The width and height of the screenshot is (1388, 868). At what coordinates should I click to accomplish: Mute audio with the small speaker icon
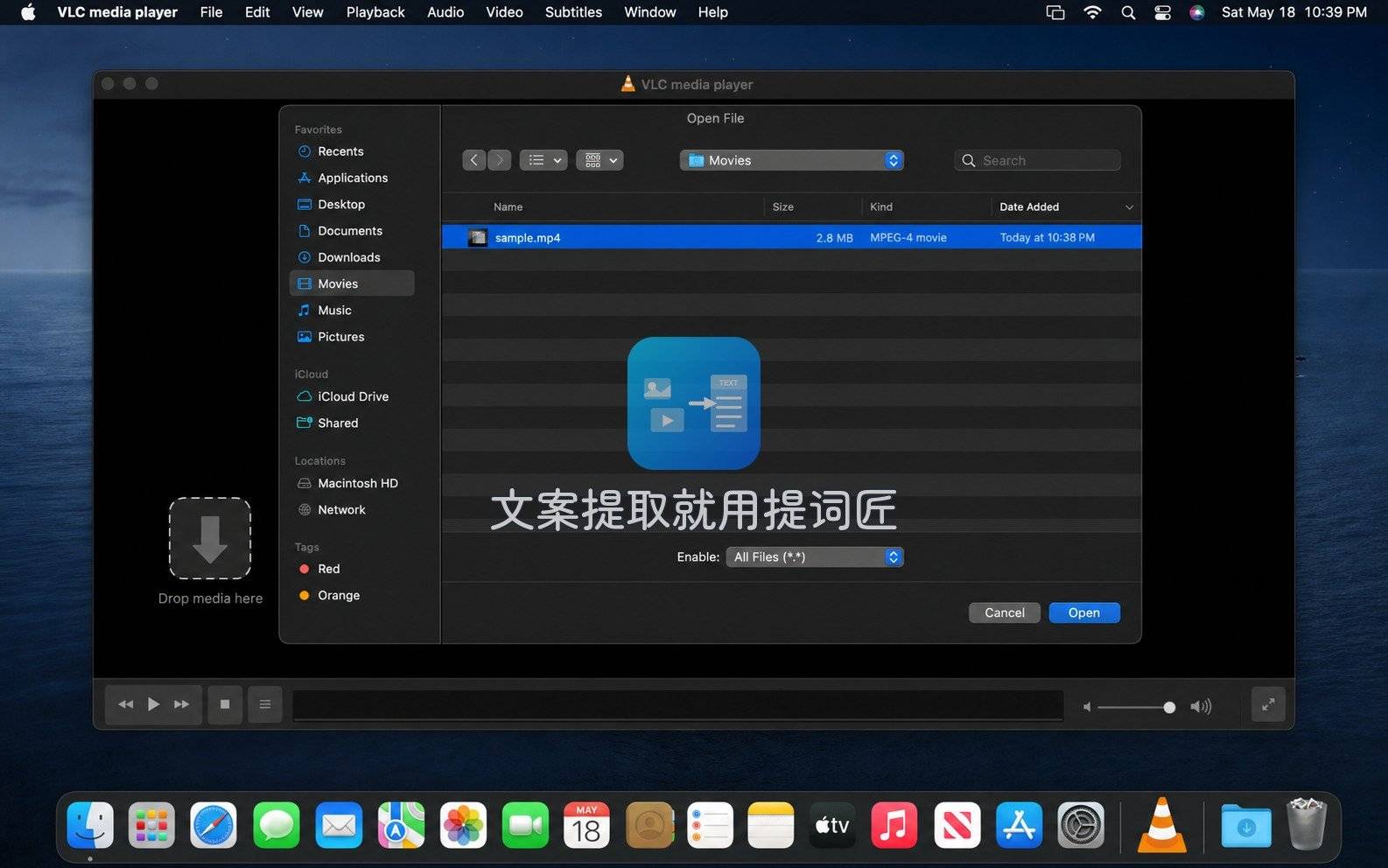pos(1087,707)
